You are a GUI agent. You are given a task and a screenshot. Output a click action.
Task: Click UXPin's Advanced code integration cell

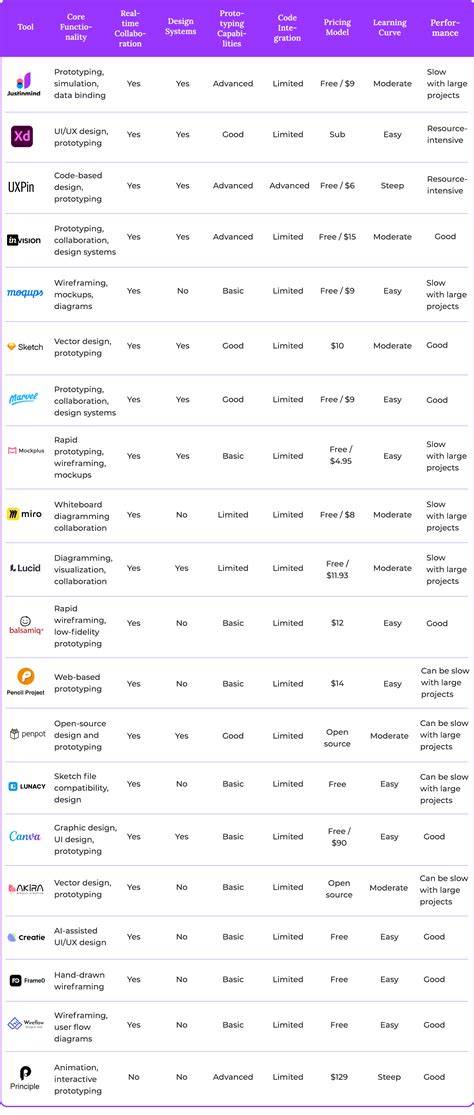point(289,186)
